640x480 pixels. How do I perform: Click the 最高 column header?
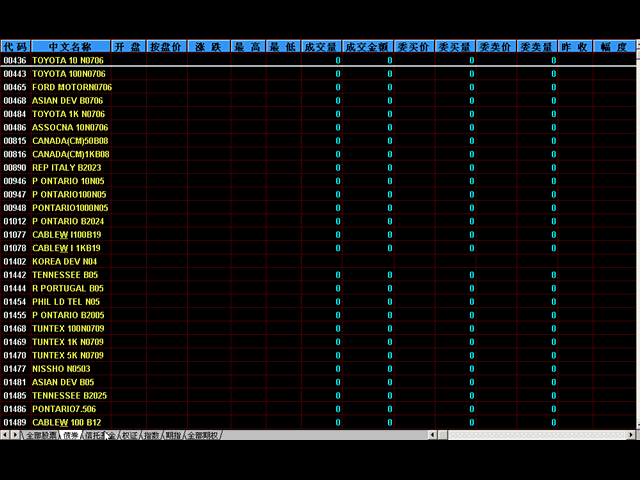click(248, 47)
